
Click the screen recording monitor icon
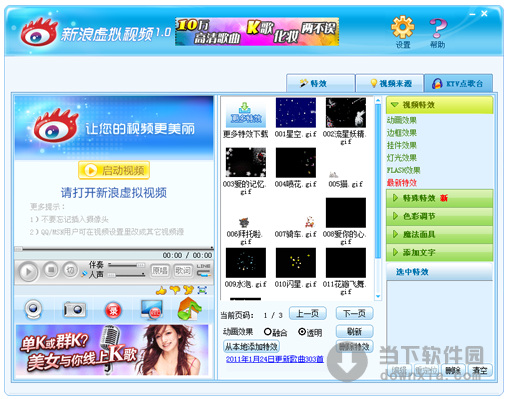[152, 309]
